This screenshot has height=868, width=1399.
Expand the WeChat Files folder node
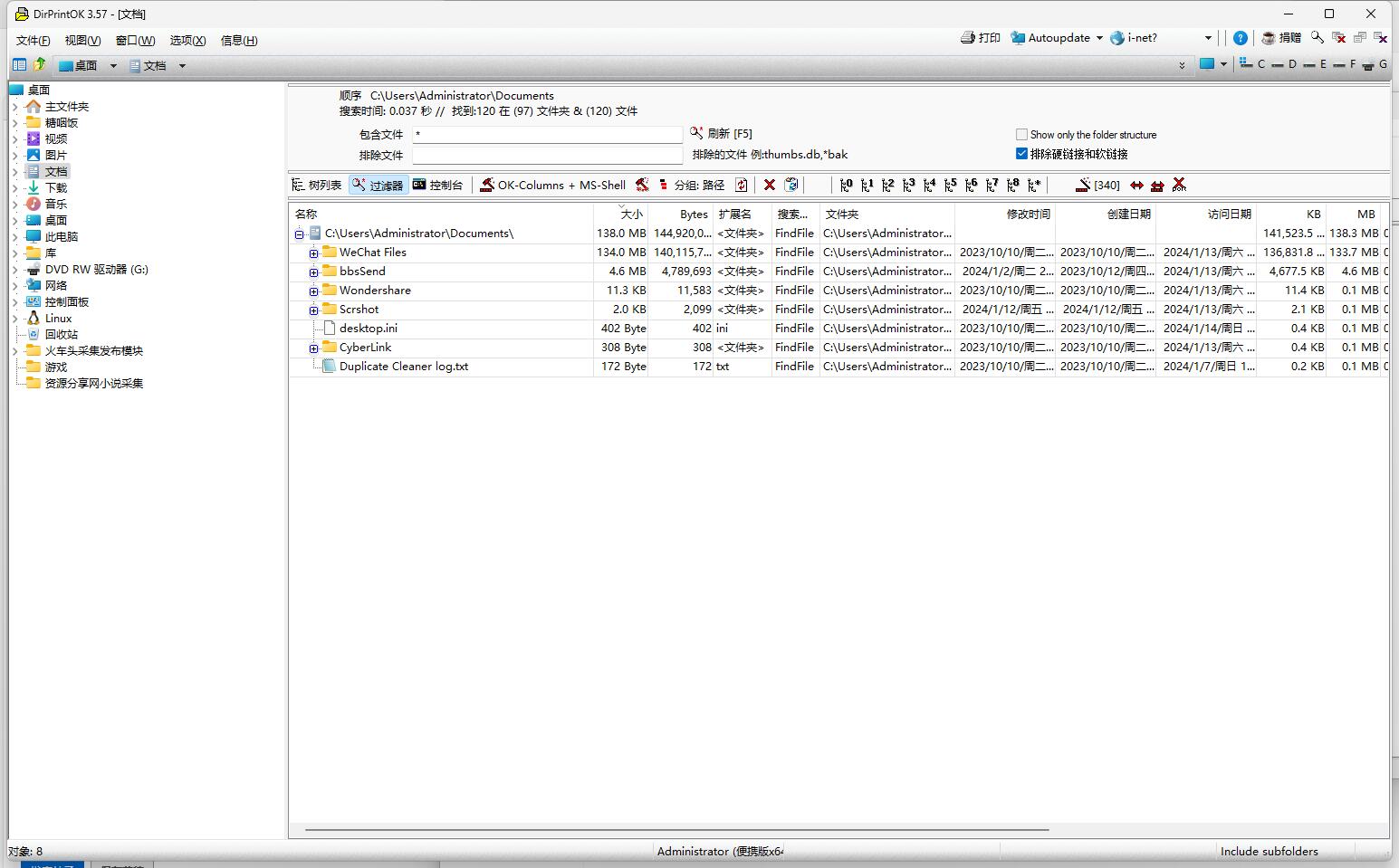coord(313,253)
